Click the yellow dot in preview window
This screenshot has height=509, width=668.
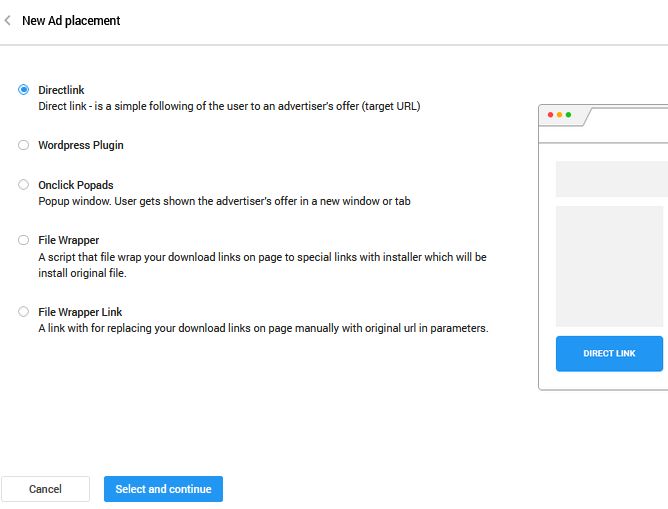[x=559, y=115]
